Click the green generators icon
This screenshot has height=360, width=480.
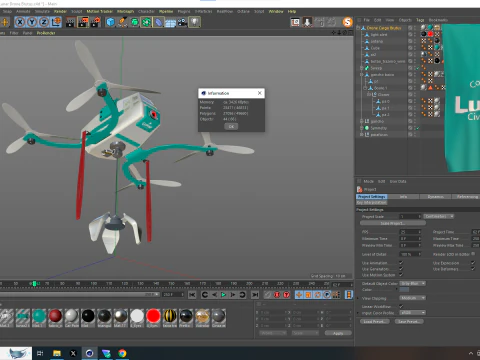134,22
